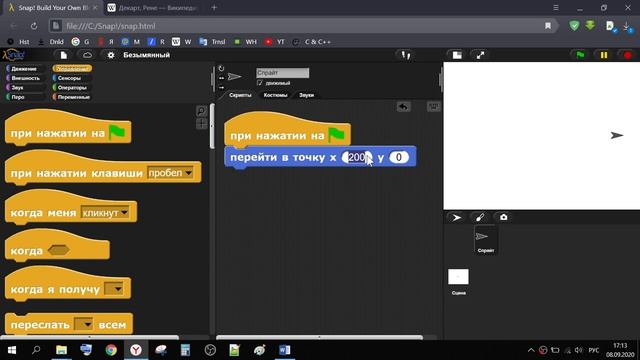
Task: Open Chrome from the taskbar
Action: tap(111, 350)
